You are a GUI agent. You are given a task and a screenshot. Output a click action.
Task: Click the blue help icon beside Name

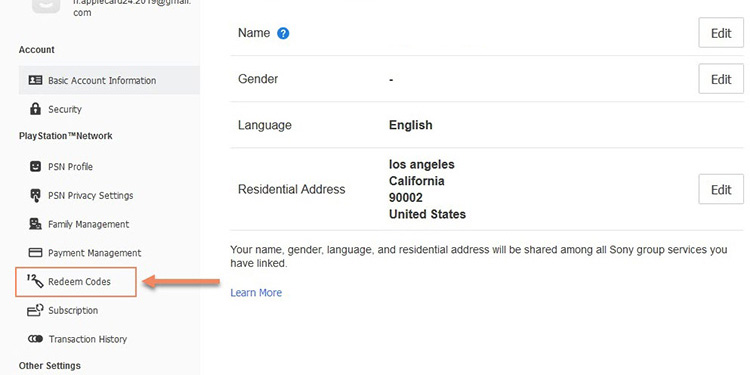point(283,33)
